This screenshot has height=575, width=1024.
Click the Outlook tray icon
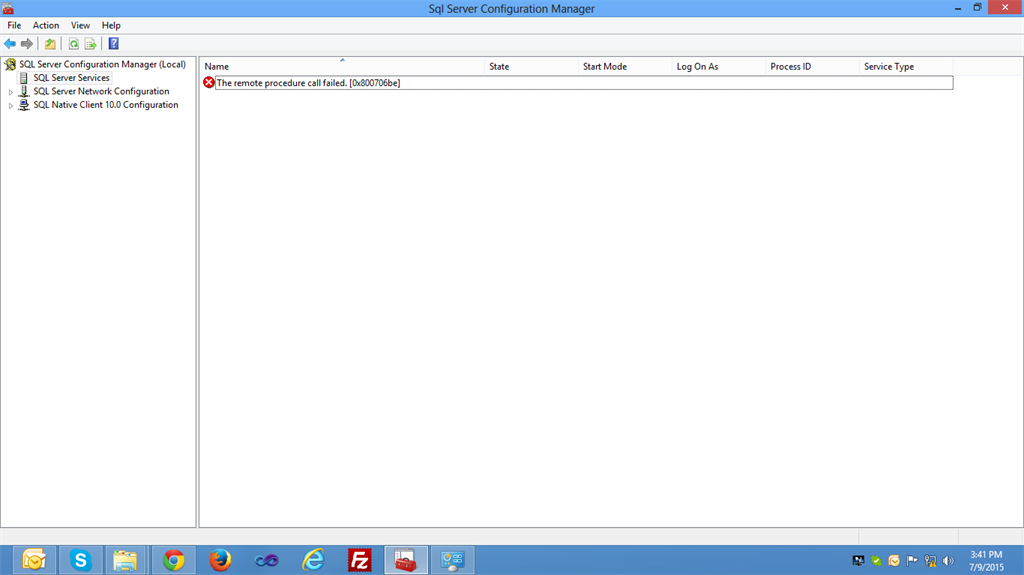(x=894, y=561)
